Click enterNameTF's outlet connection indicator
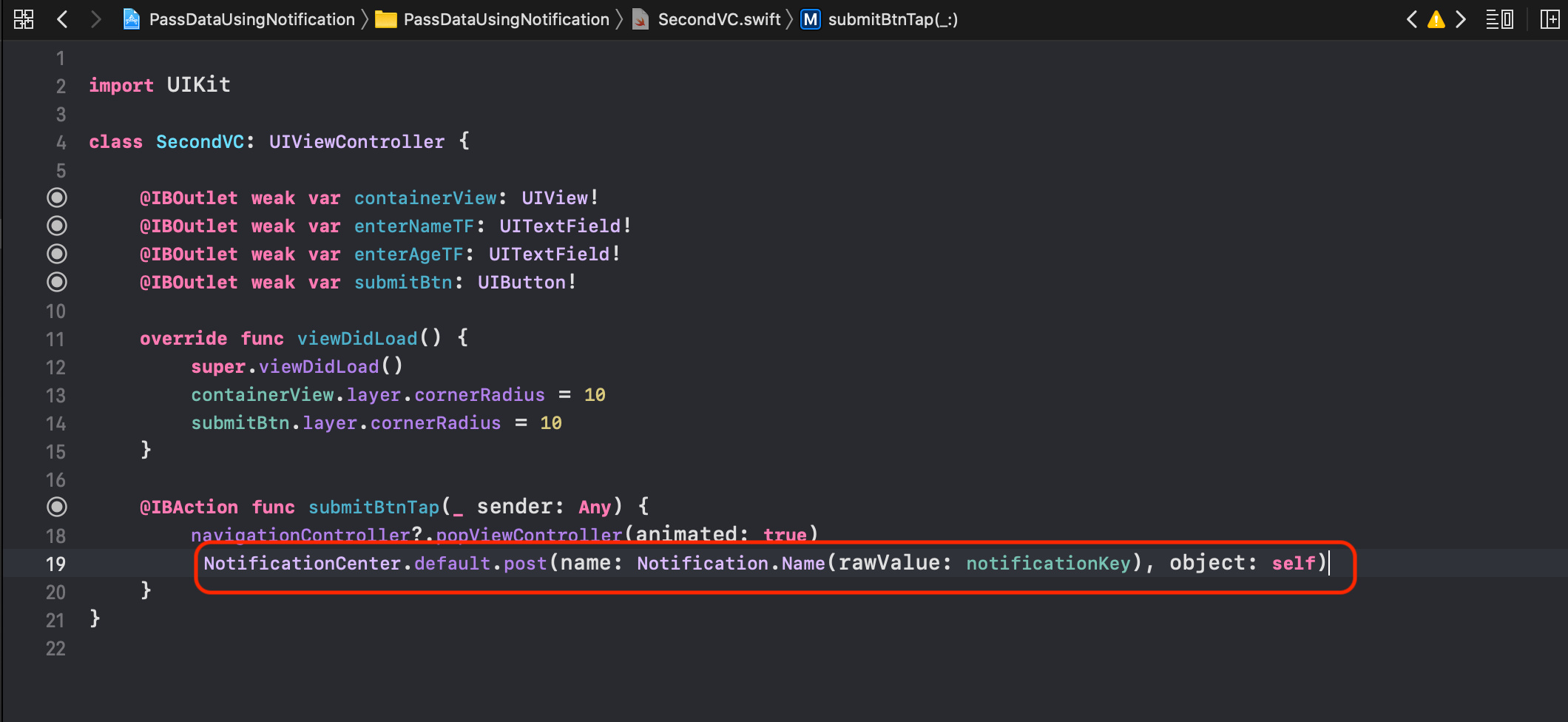1568x722 pixels. pos(57,226)
